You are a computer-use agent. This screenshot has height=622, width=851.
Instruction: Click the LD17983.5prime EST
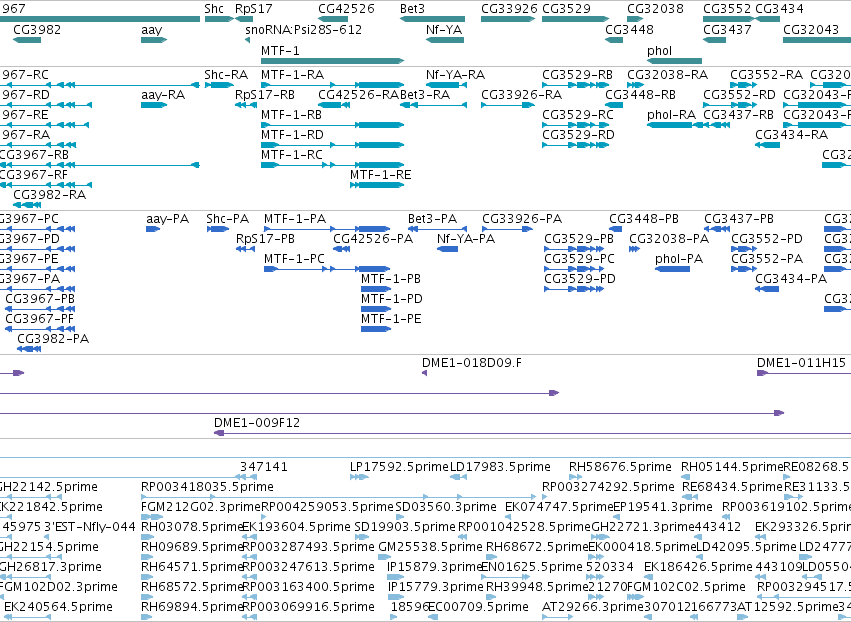point(459,477)
